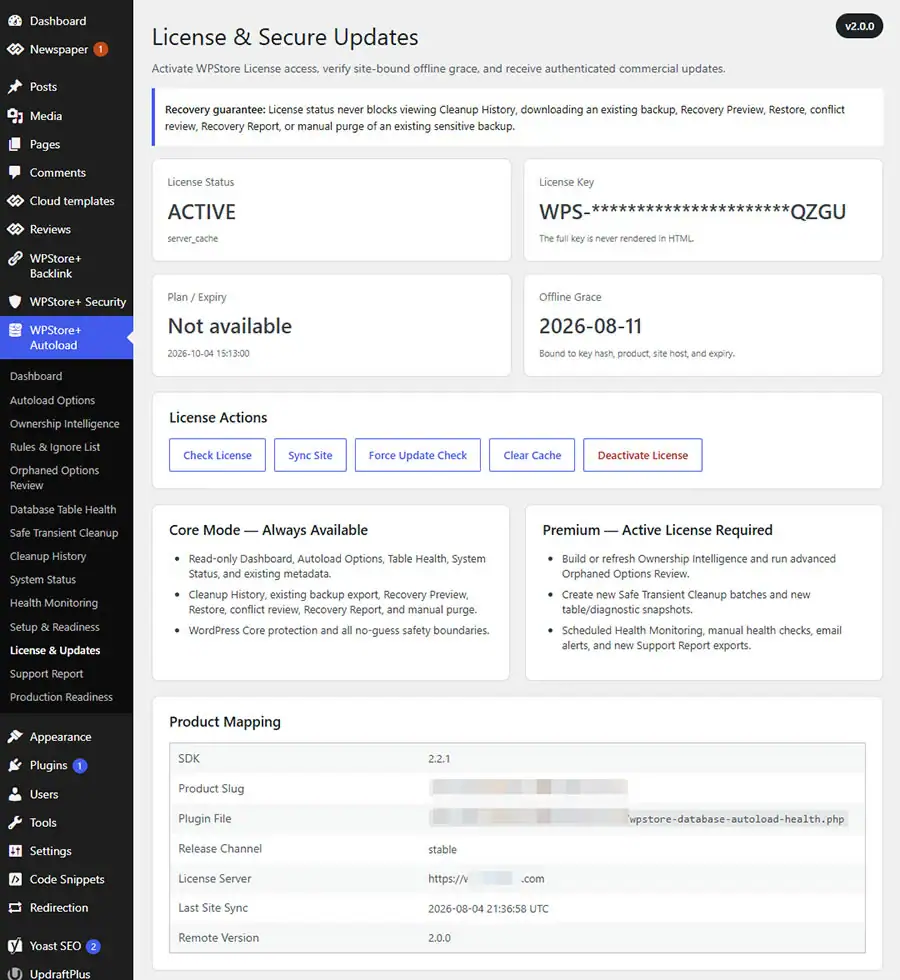Click the Tools wrench icon

point(15,822)
